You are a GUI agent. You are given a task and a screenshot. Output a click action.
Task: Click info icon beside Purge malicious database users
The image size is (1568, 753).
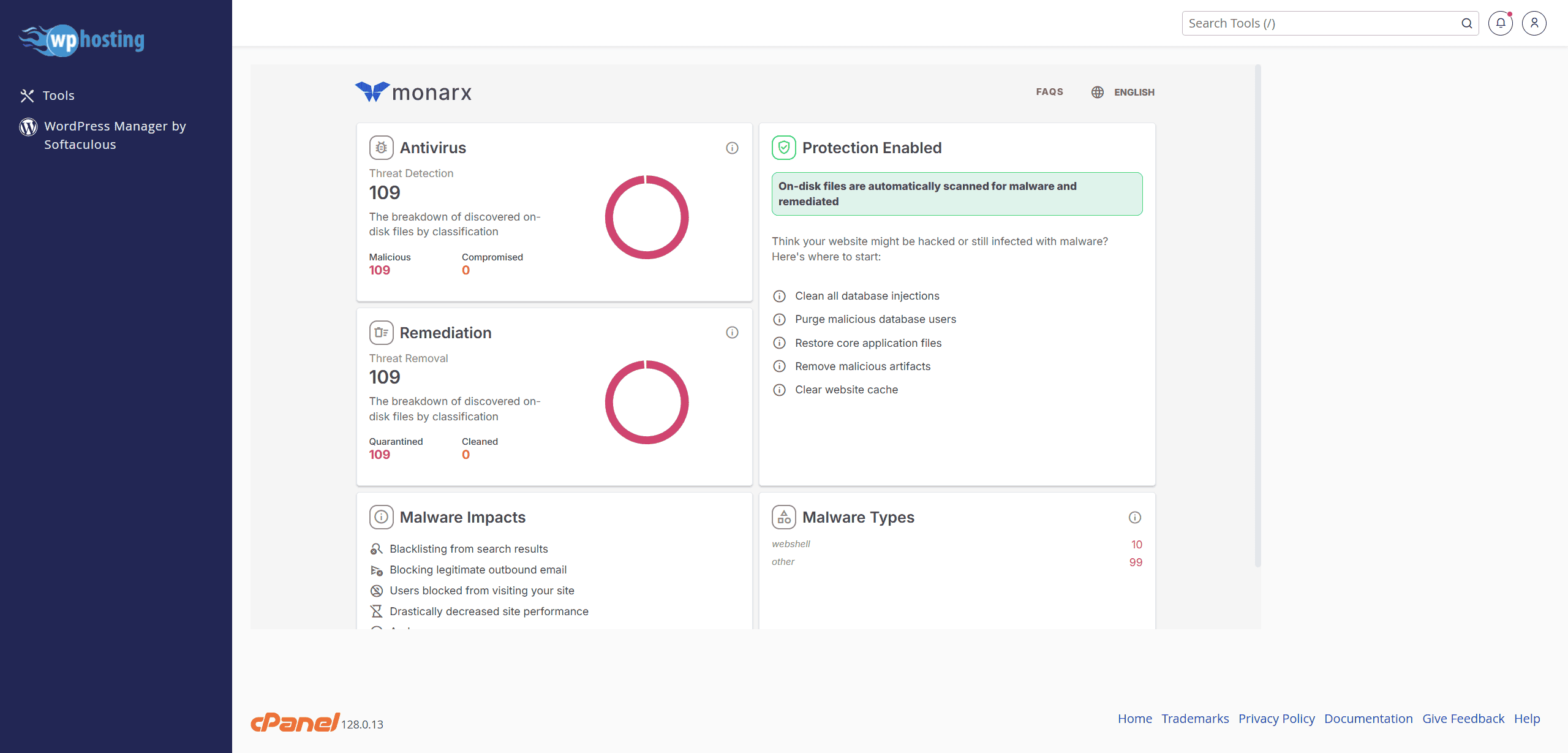pos(779,319)
